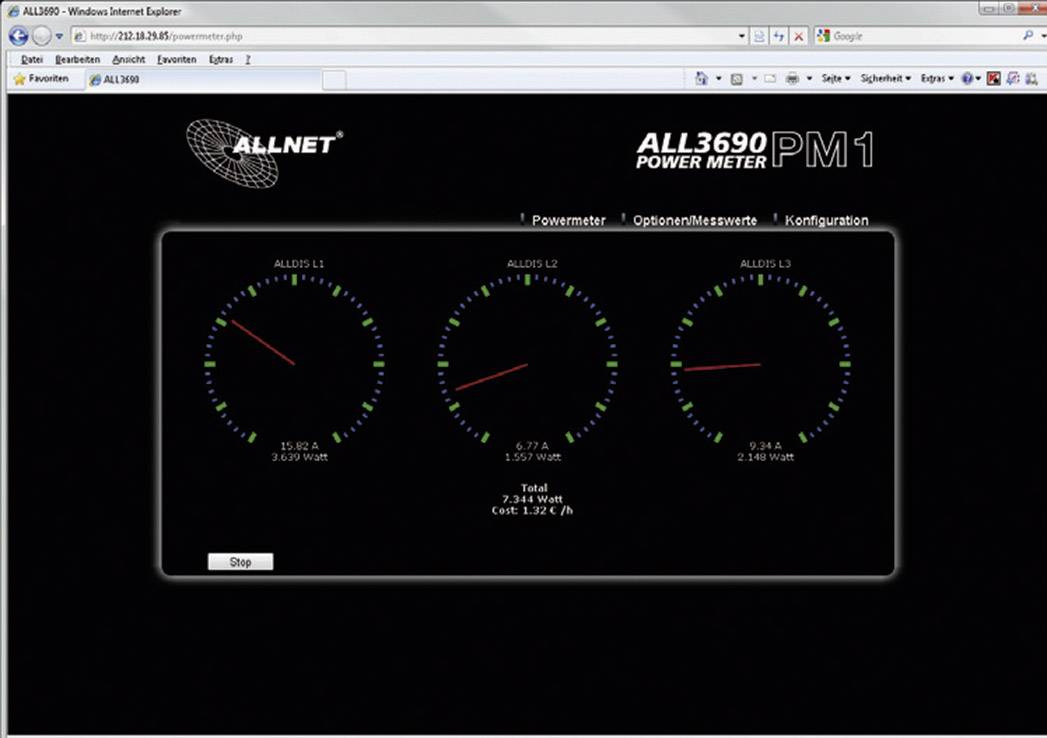Click the rightmost command bar icon
Viewport: 1047px width, 738px height.
tap(1032, 79)
